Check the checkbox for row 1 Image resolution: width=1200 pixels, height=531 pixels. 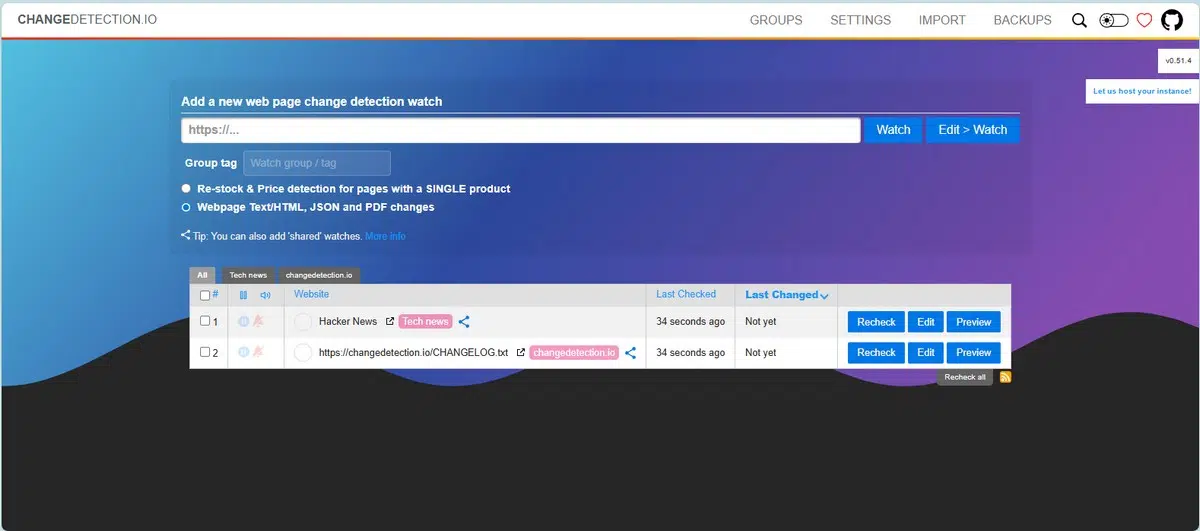pyautogui.click(x=205, y=321)
